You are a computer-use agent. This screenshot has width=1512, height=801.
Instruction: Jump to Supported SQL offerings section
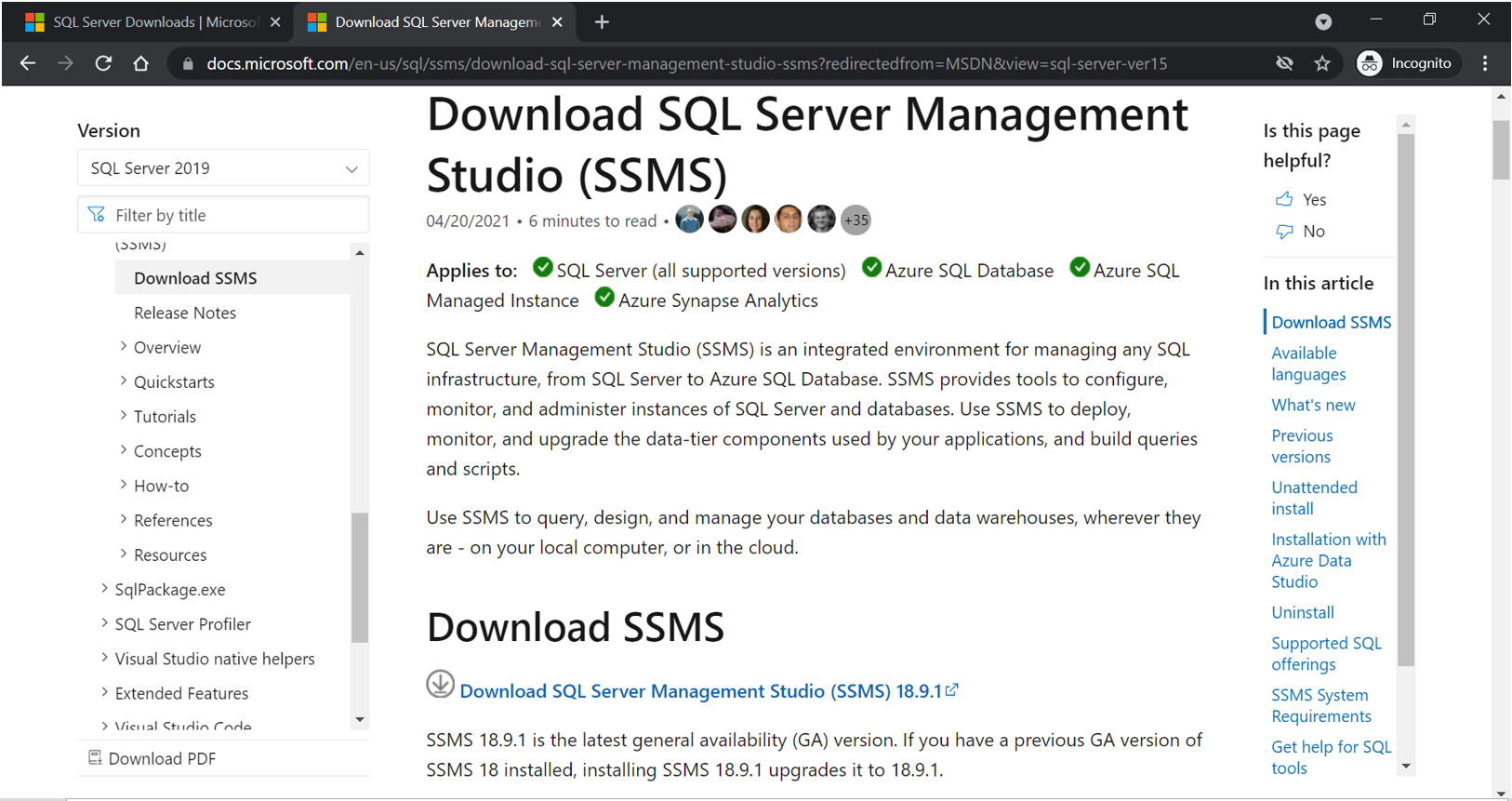(1326, 653)
